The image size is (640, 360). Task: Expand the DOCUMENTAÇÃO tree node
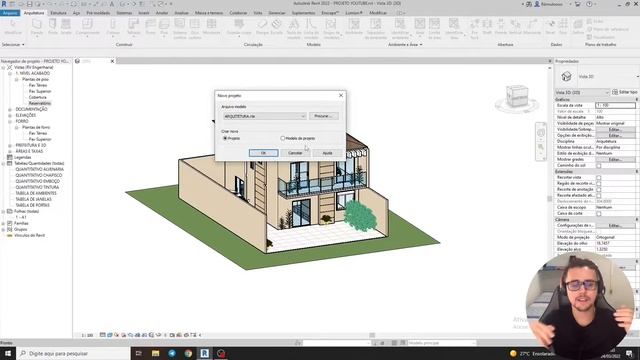[x=10, y=109]
